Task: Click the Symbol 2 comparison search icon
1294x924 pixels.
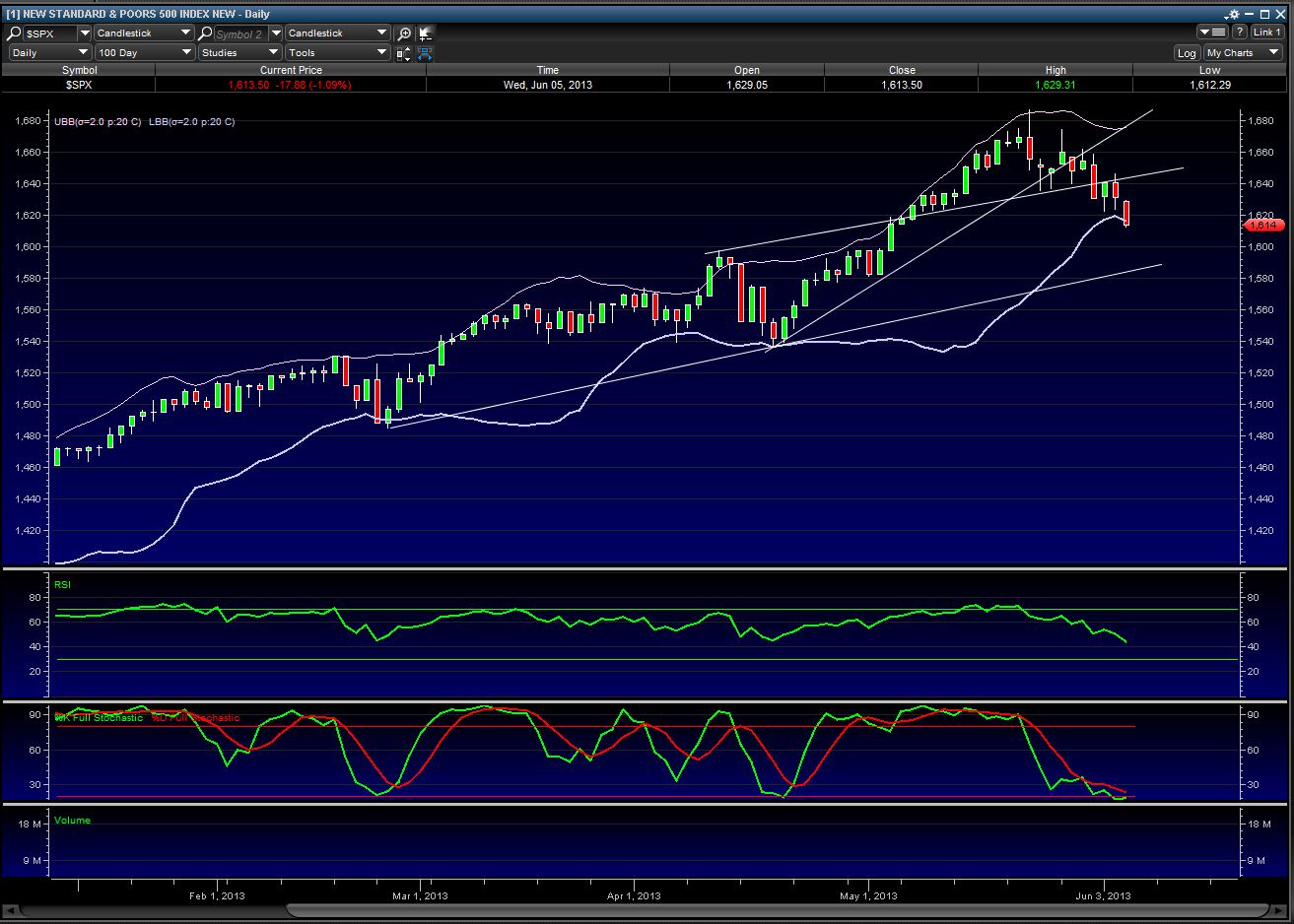Action: click(206, 33)
